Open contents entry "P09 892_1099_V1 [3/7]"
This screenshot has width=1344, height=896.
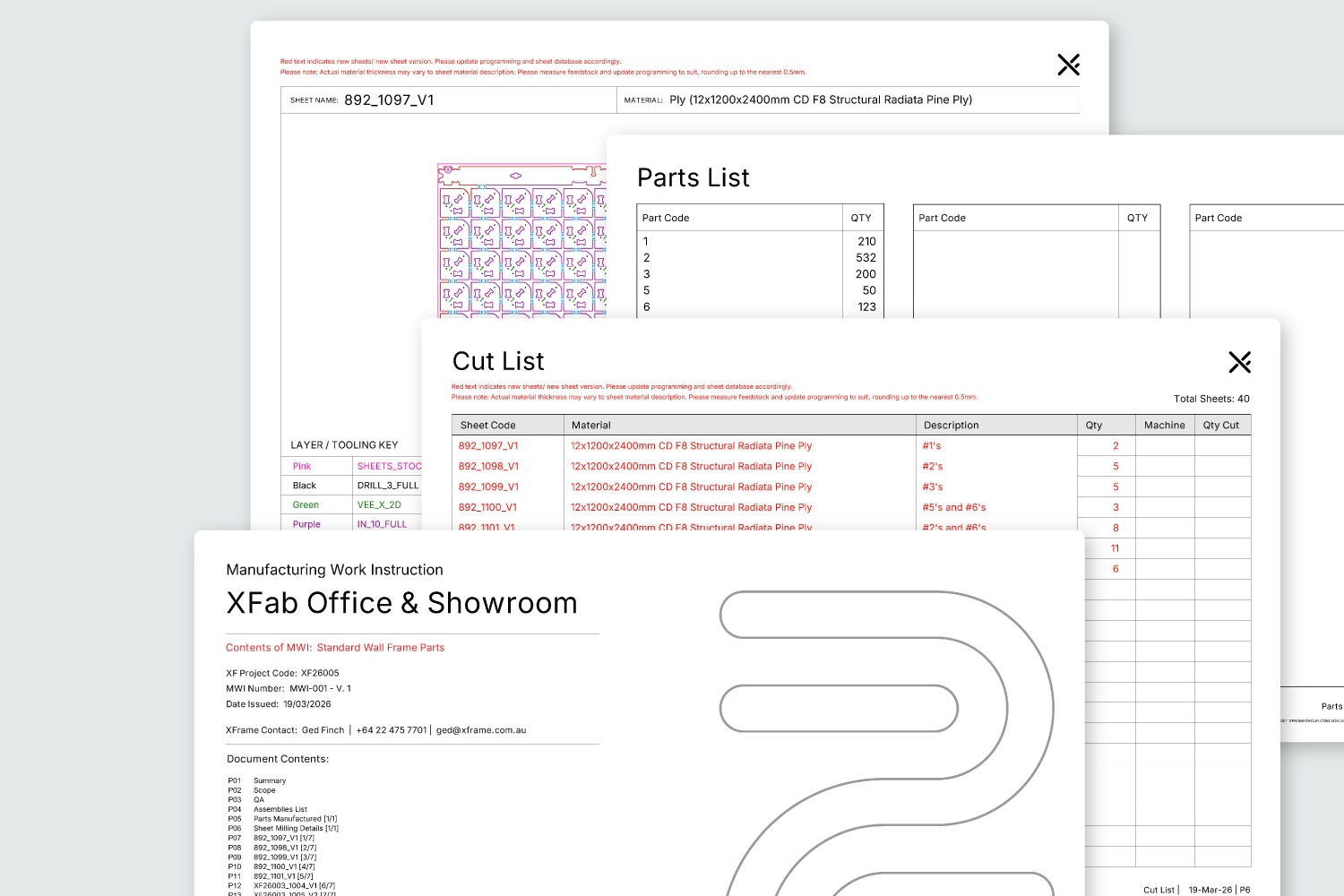click(x=272, y=857)
